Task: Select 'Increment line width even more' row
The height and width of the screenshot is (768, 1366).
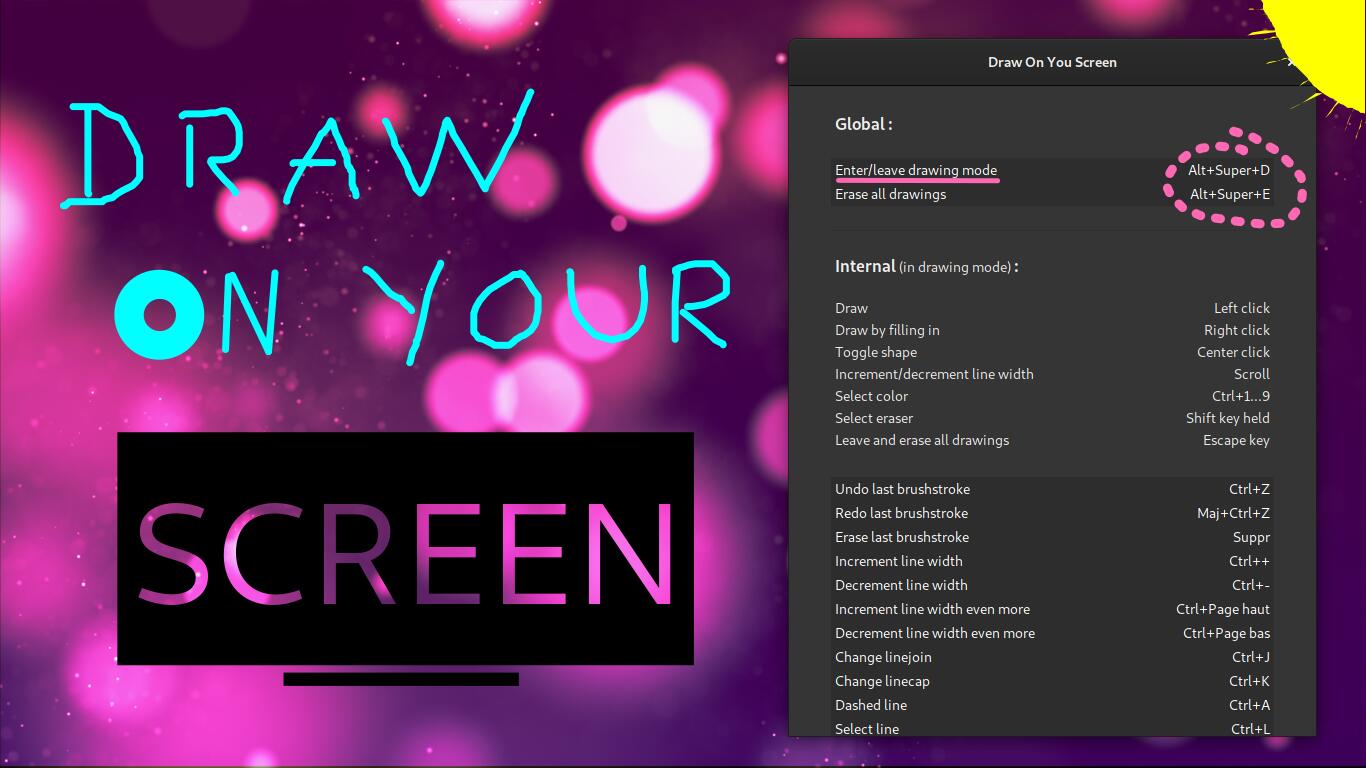Action: click(933, 609)
